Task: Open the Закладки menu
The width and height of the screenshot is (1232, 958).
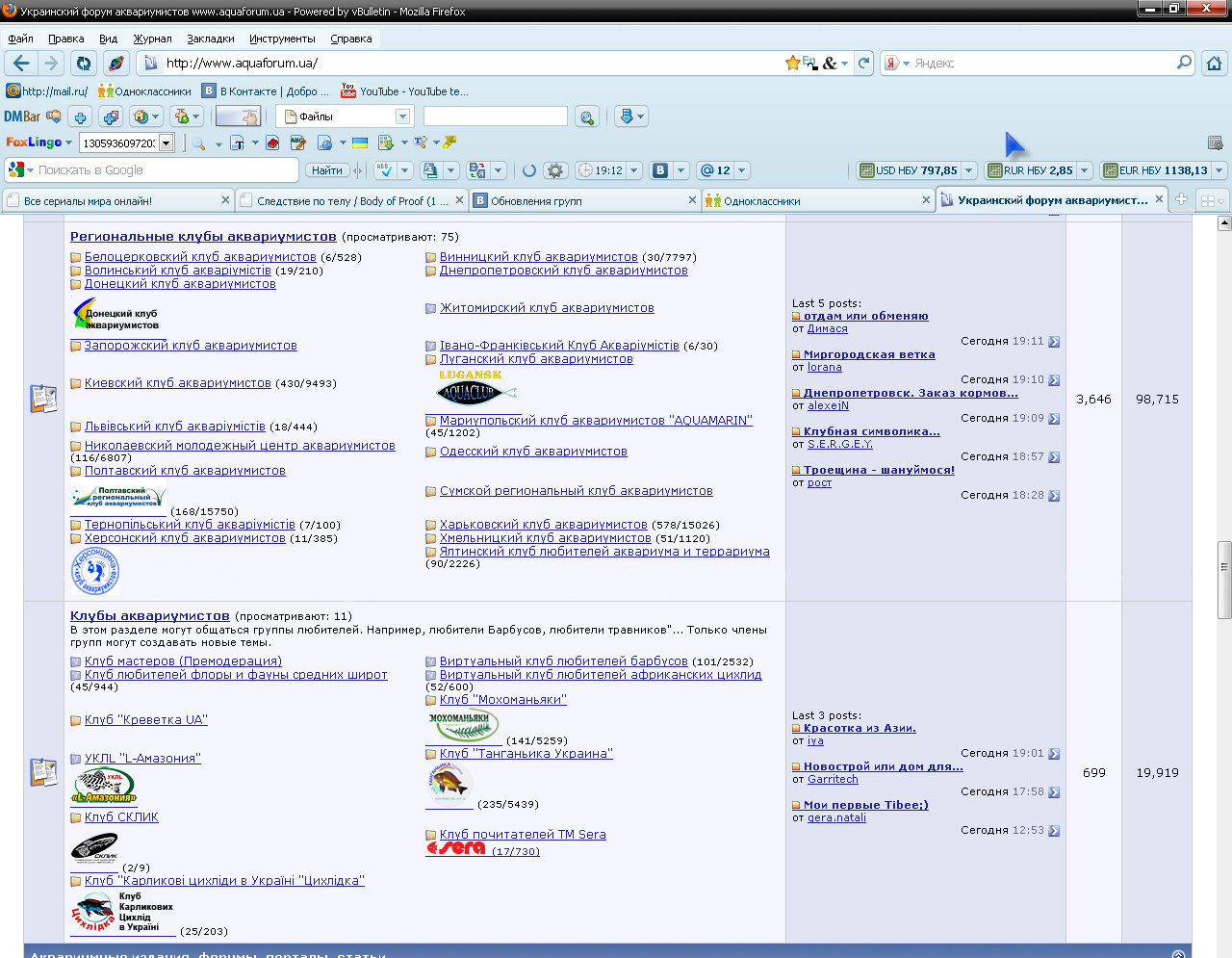Action: click(210, 39)
